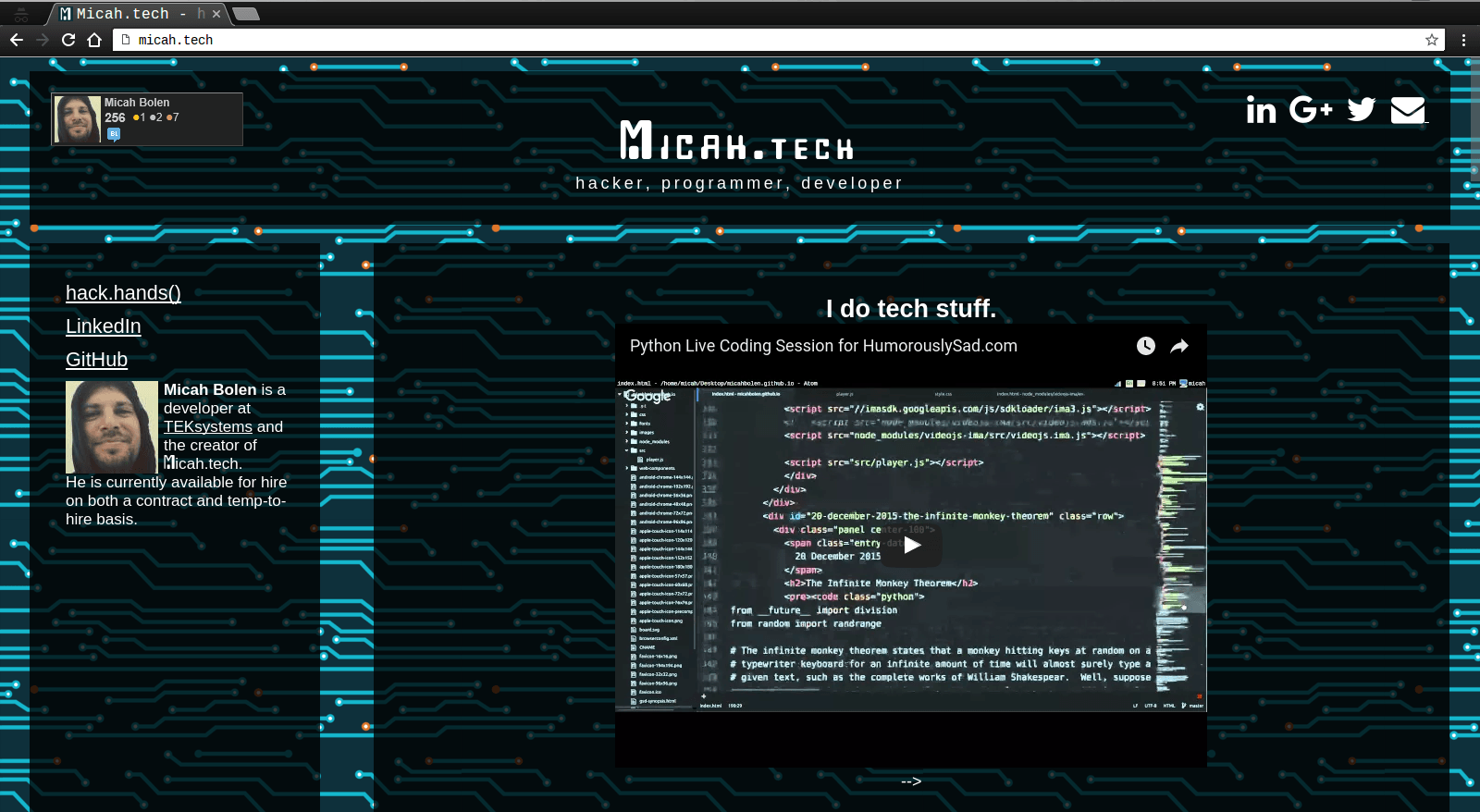
Task: Navigate back with the back arrow
Action: pyautogui.click(x=17, y=40)
